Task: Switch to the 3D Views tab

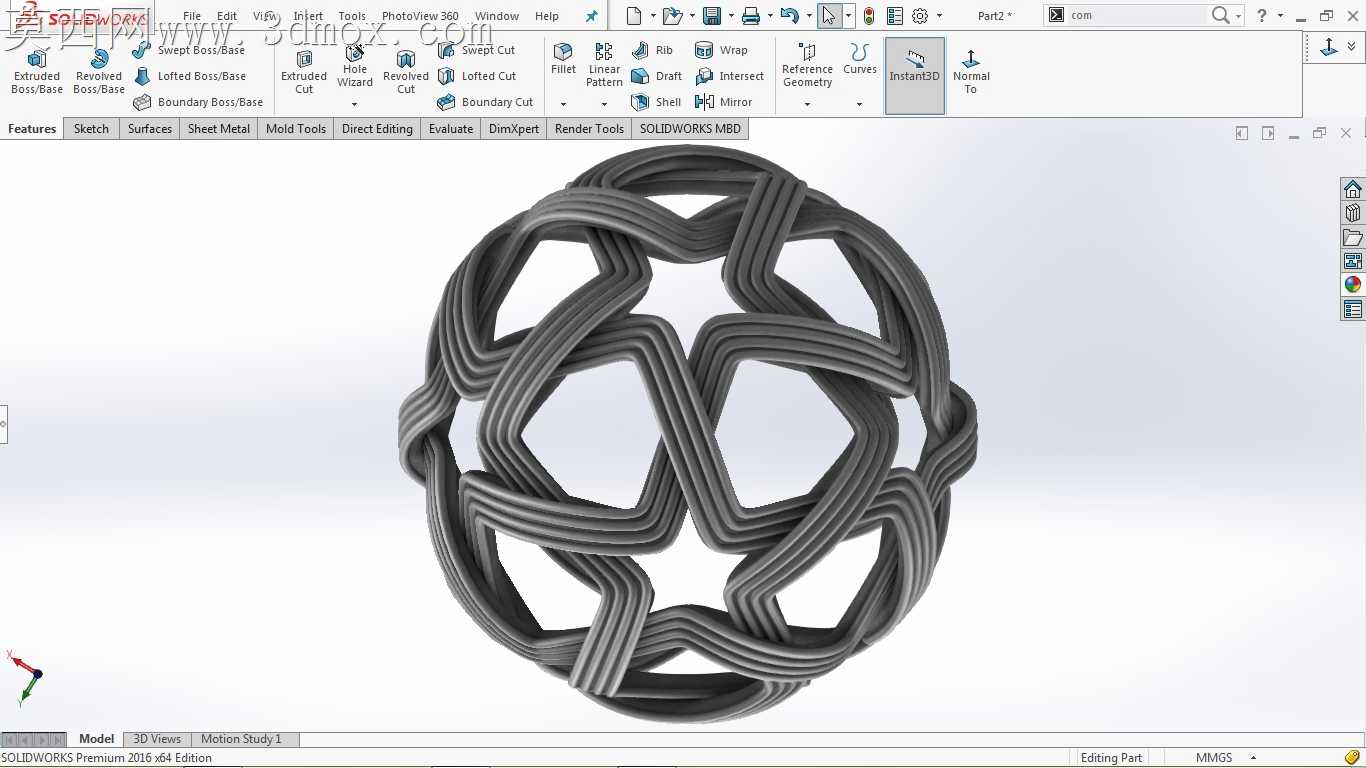Action: point(157,739)
